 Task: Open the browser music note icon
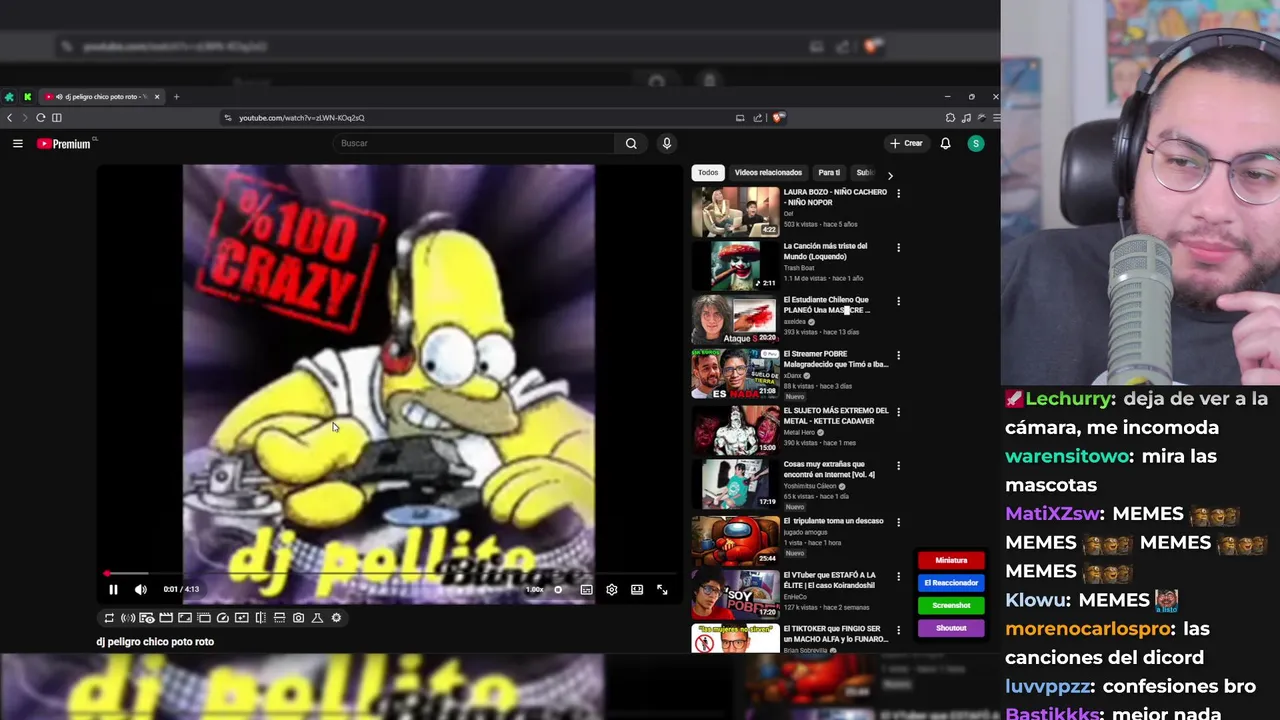coord(966,118)
